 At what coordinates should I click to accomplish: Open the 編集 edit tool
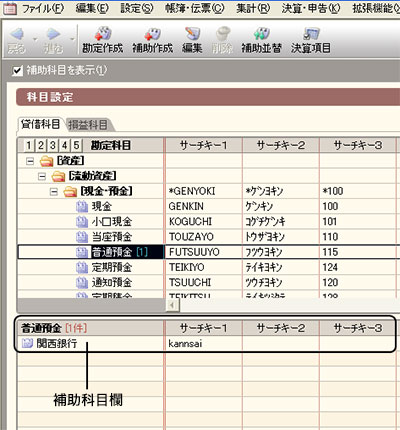coord(192,41)
